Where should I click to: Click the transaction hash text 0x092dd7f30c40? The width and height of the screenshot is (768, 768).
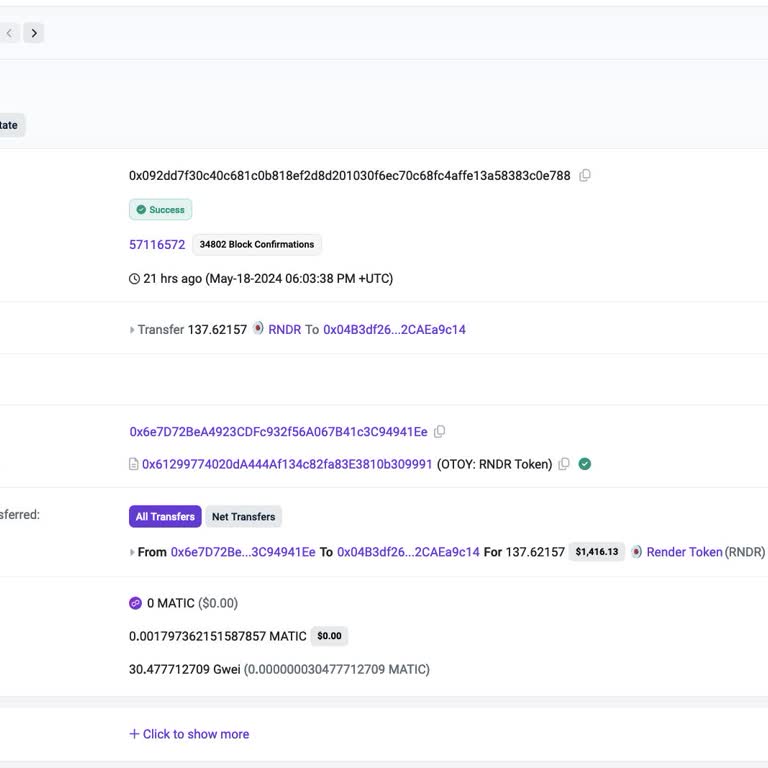(350, 175)
